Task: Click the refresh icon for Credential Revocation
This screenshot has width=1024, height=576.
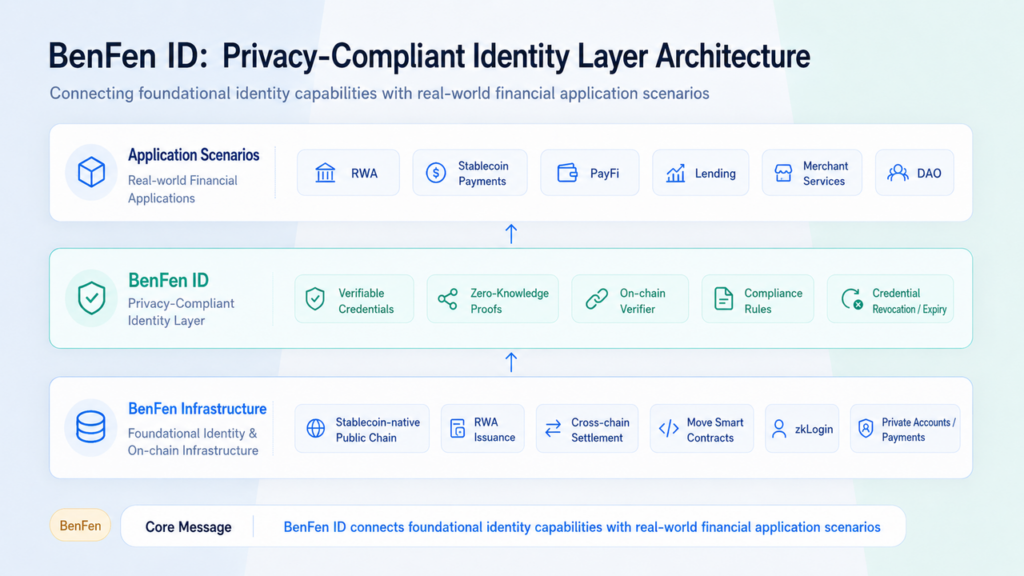Action: tap(852, 299)
